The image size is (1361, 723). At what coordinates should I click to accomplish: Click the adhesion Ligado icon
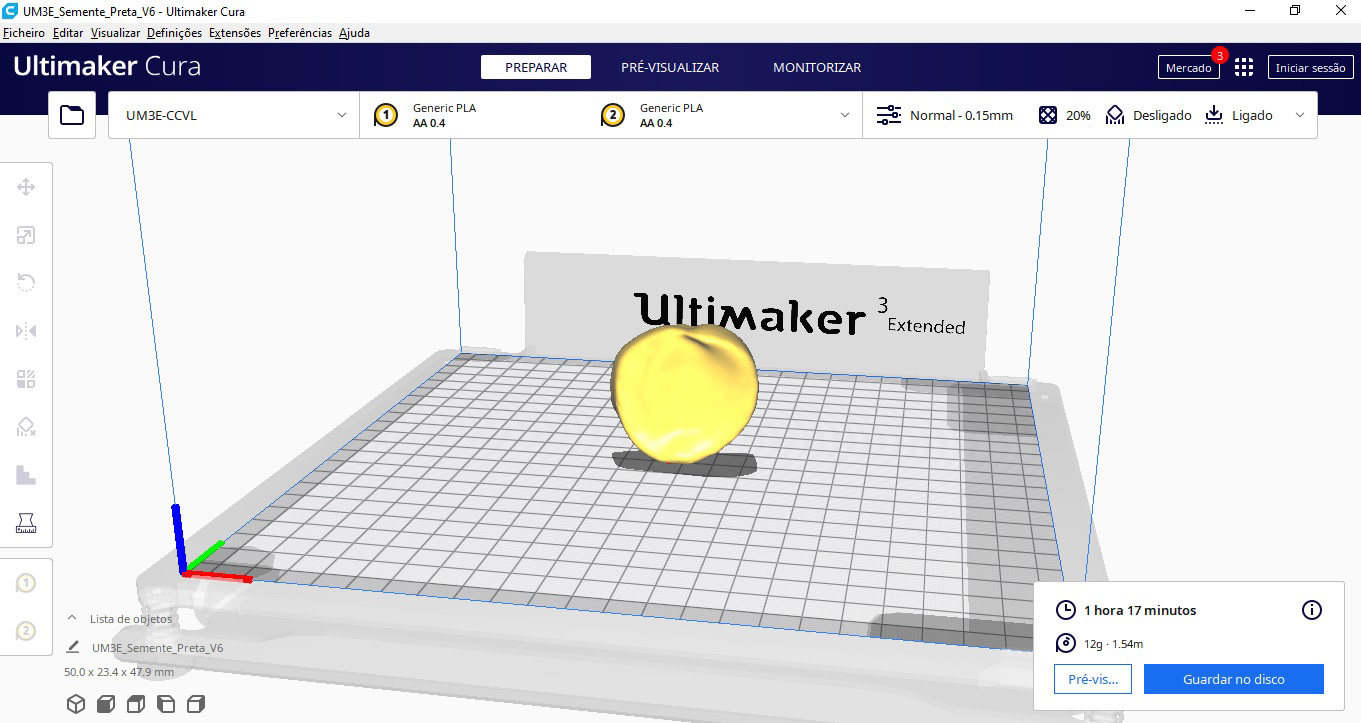click(1214, 115)
